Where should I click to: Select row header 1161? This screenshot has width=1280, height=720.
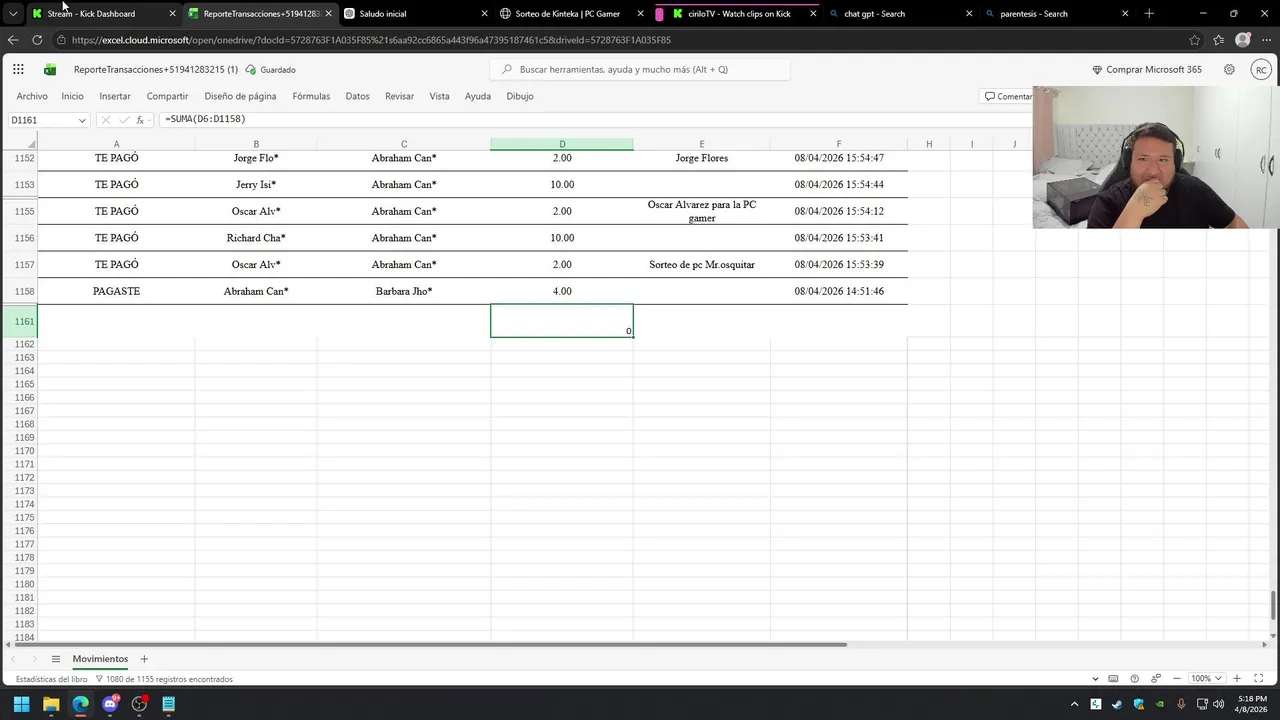(x=19, y=321)
